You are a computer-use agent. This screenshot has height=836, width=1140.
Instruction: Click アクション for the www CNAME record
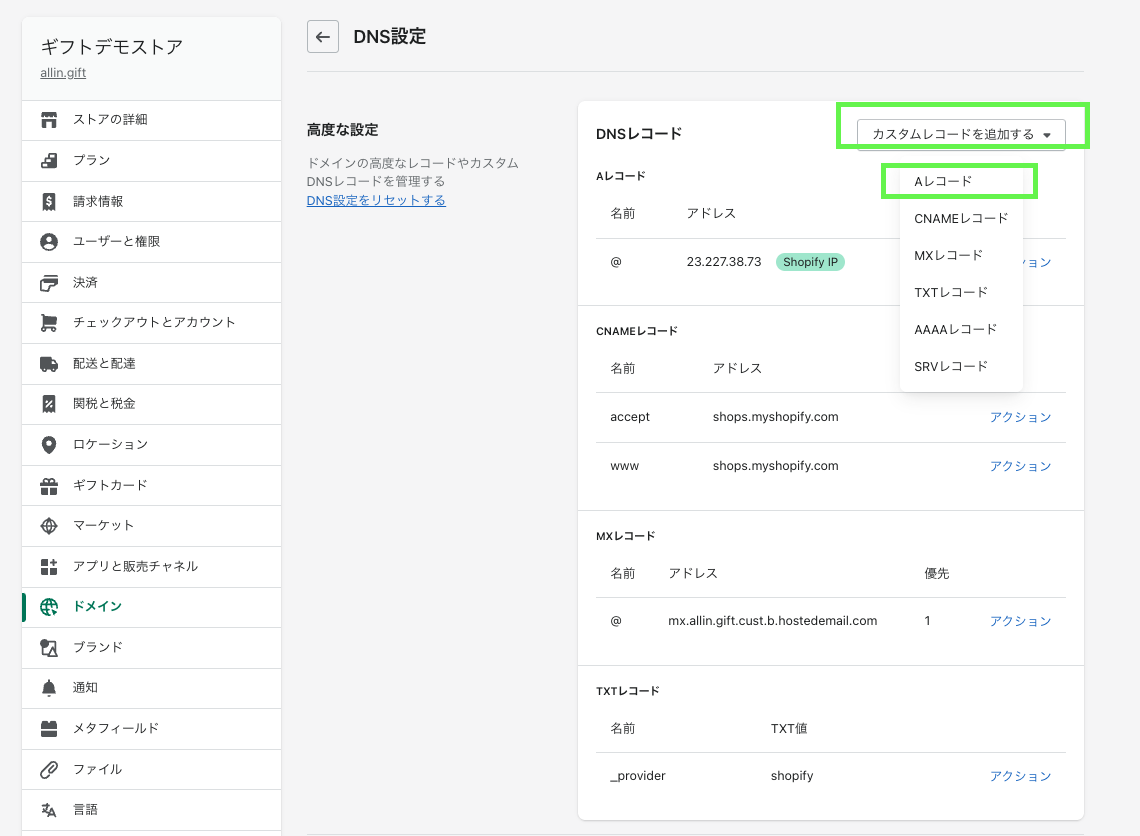pyautogui.click(x=1020, y=466)
